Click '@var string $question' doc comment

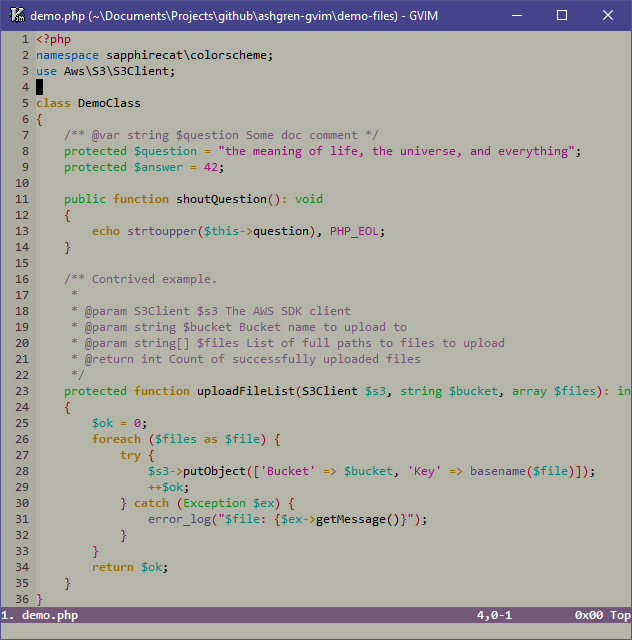point(165,135)
